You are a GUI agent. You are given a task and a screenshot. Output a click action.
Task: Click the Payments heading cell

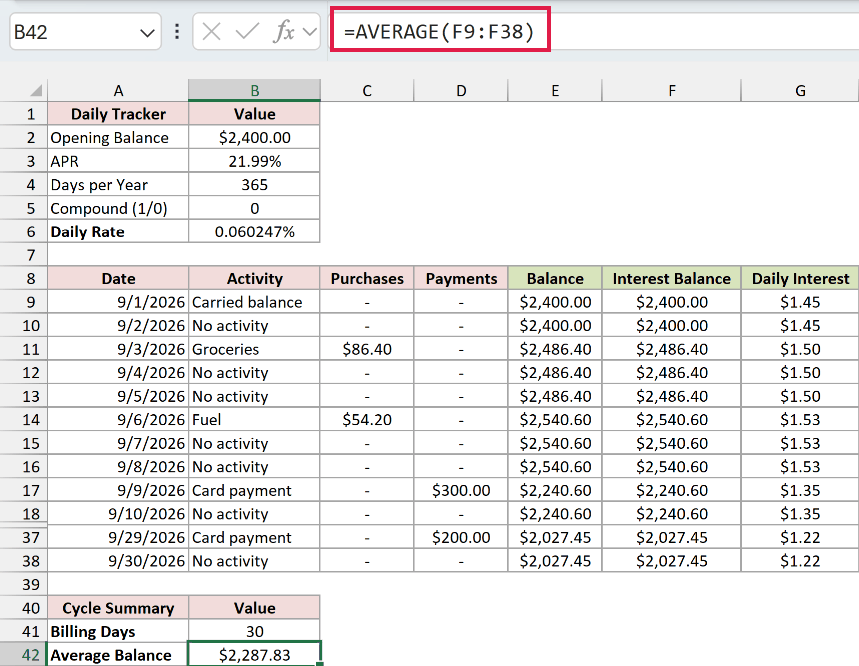tap(461, 278)
